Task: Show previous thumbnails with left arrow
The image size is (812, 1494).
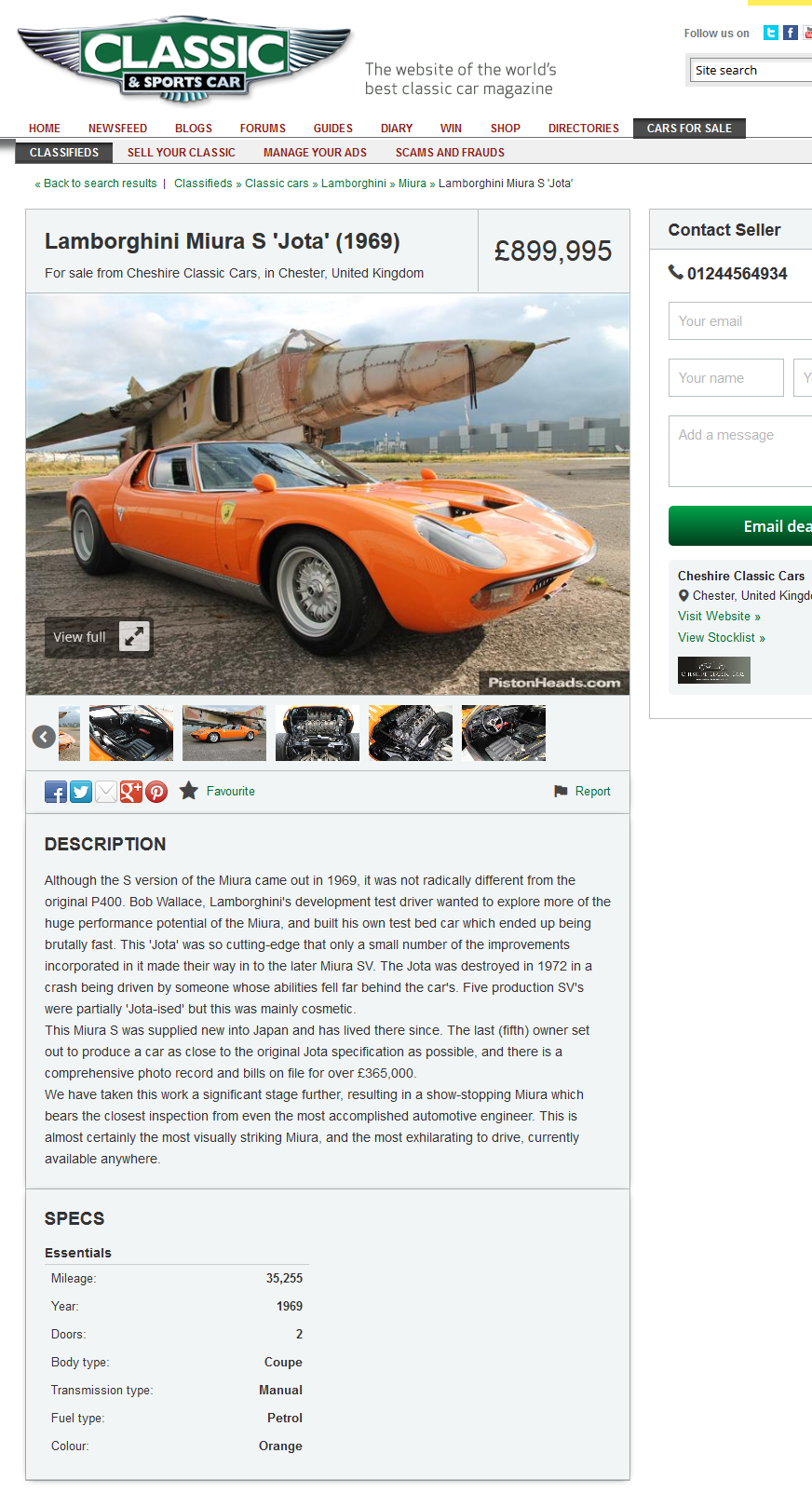Action: tap(44, 737)
